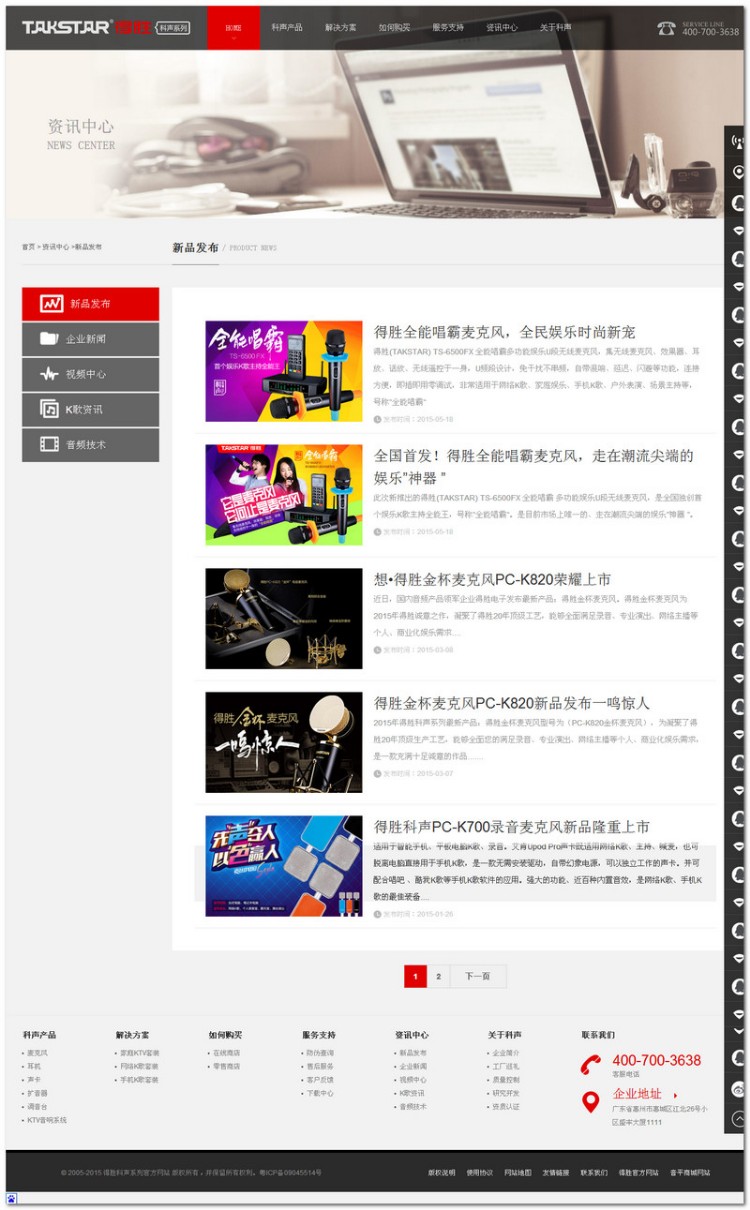Open 得胜官方网站 in the bottom bar
750x1210 pixels.
638,1173
